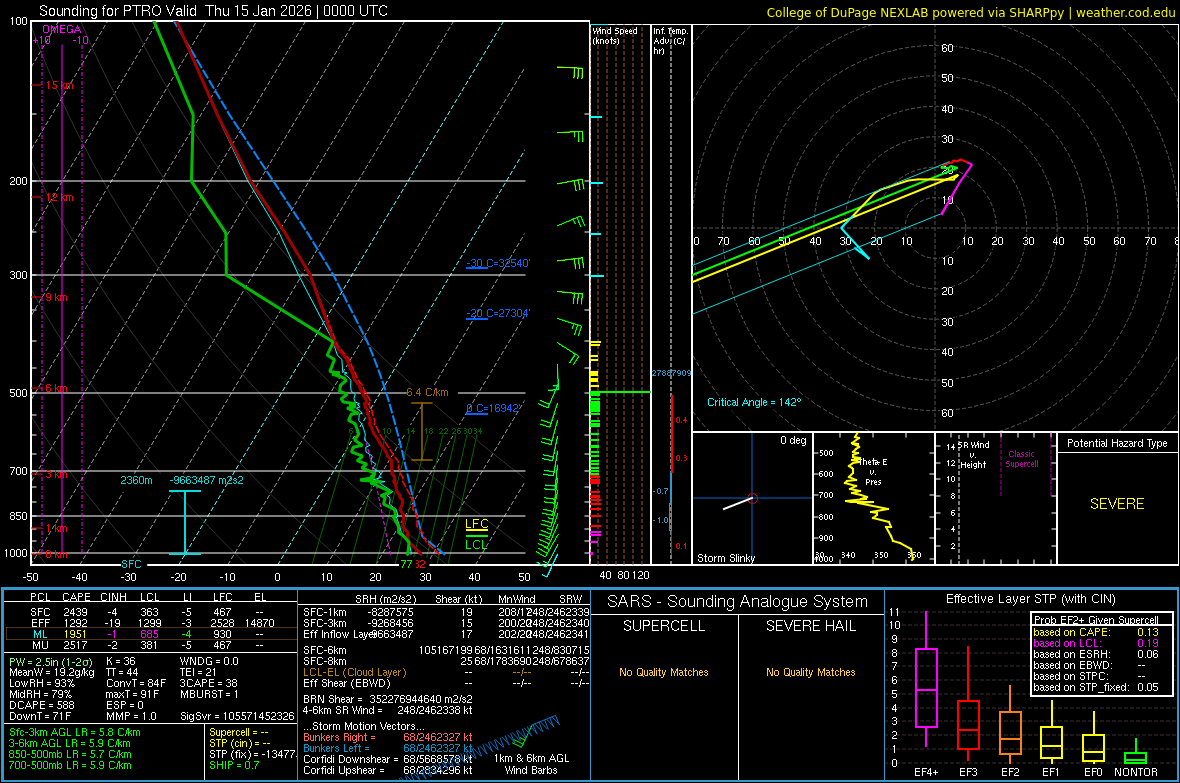1180x783 pixels.
Task: Click the 'Corfidi Downshear' label
Action: pyautogui.click(x=351, y=759)
